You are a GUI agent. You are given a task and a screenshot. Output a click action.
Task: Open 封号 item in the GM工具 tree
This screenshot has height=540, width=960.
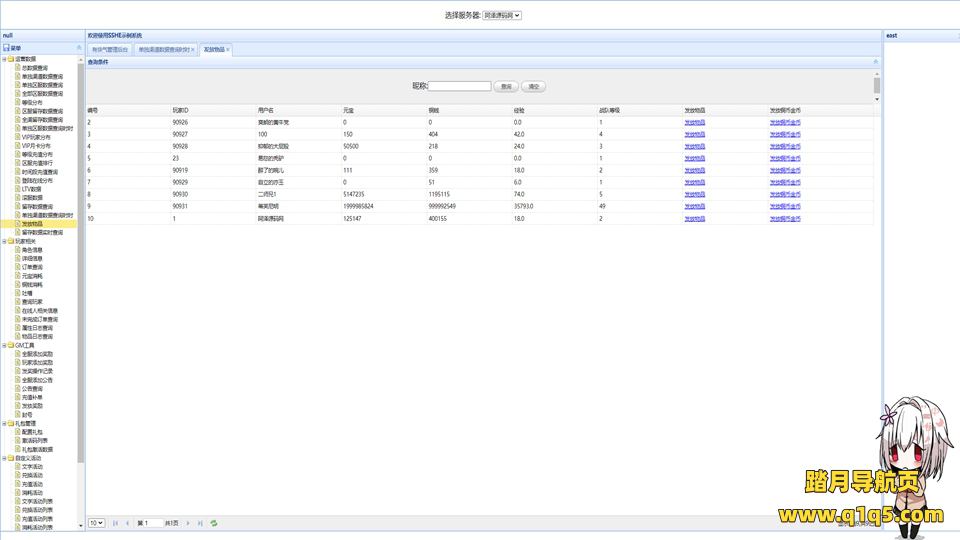[26, 415]
